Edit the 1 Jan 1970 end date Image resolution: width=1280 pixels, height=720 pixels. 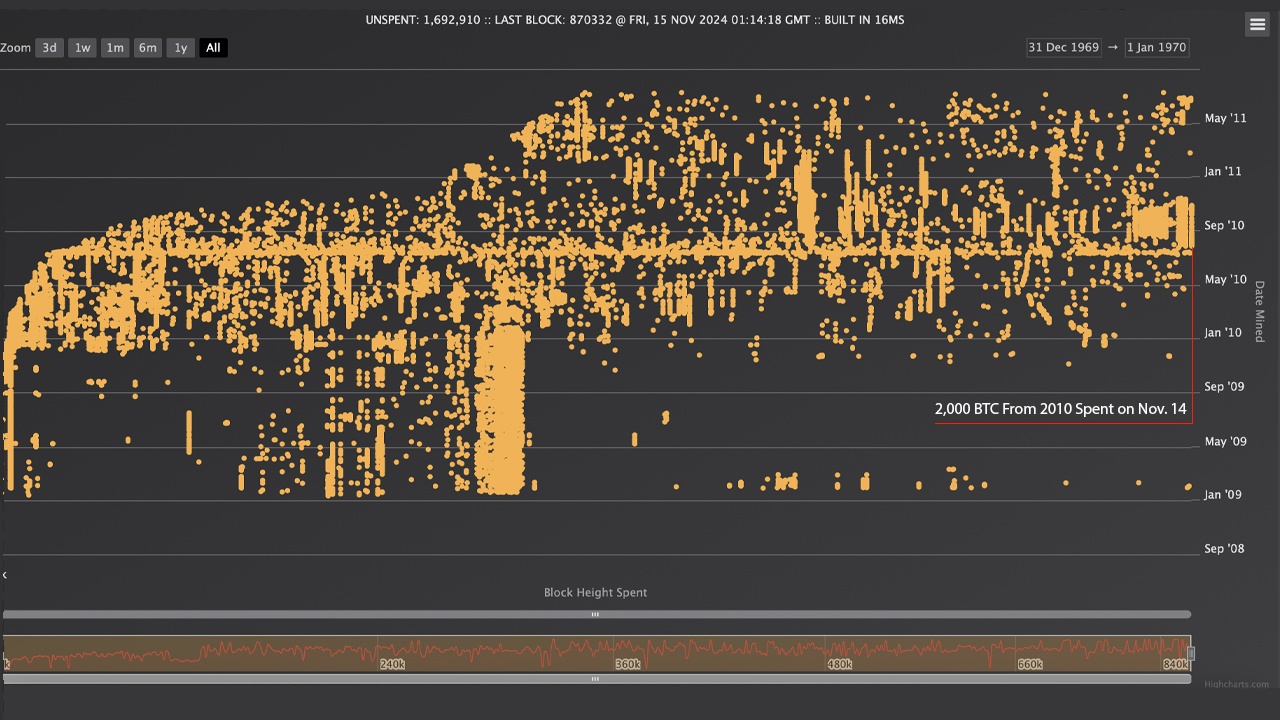[1156, 48]
